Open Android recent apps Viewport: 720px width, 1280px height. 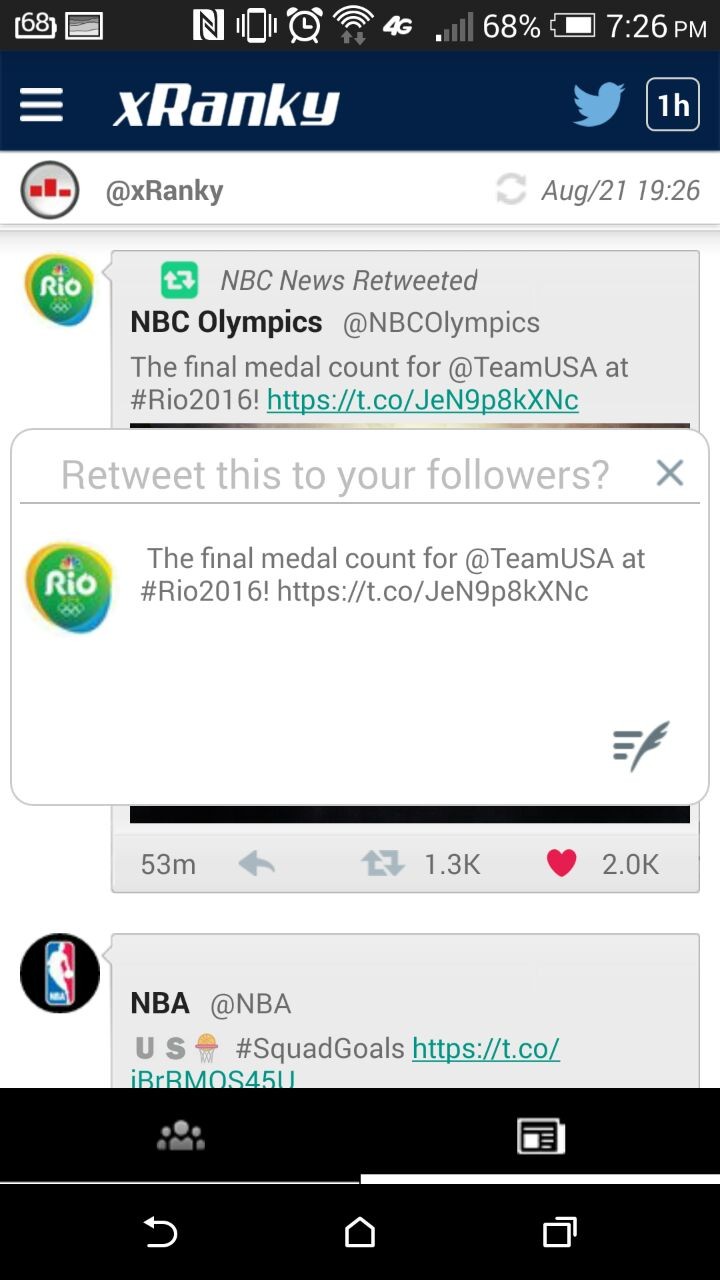tap(560, 1232)
